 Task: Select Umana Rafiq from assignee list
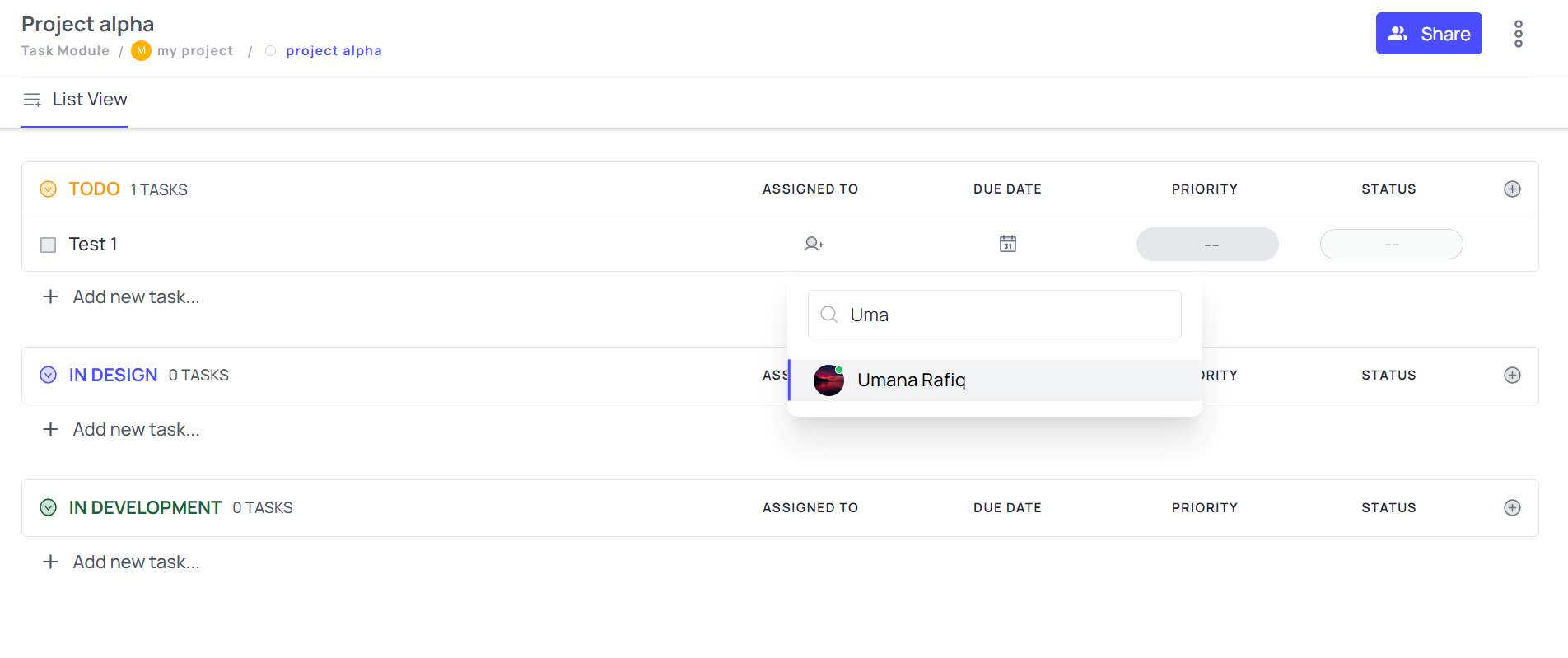[911, 380]
